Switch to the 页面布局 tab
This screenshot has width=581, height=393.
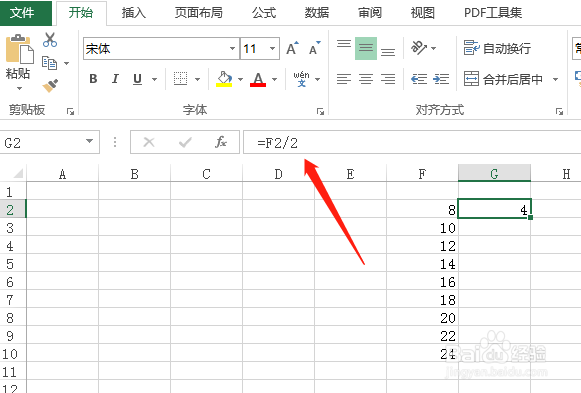(x=199, y=13)
